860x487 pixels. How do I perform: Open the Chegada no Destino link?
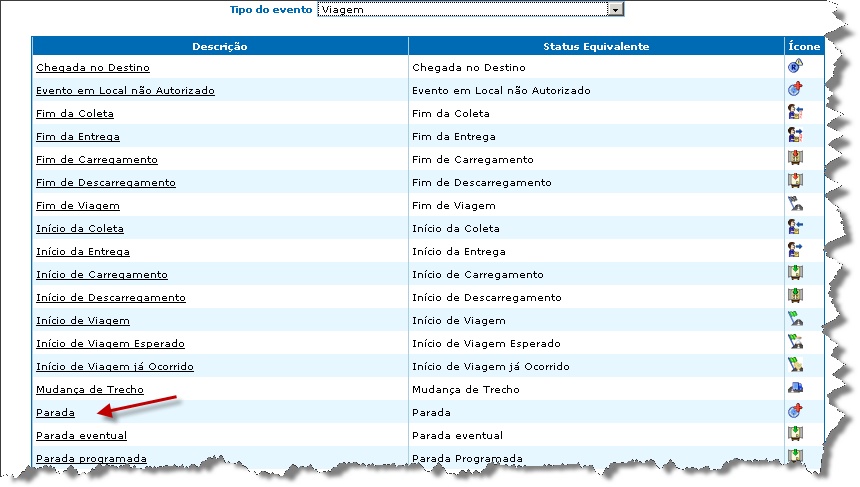[93, 67]
